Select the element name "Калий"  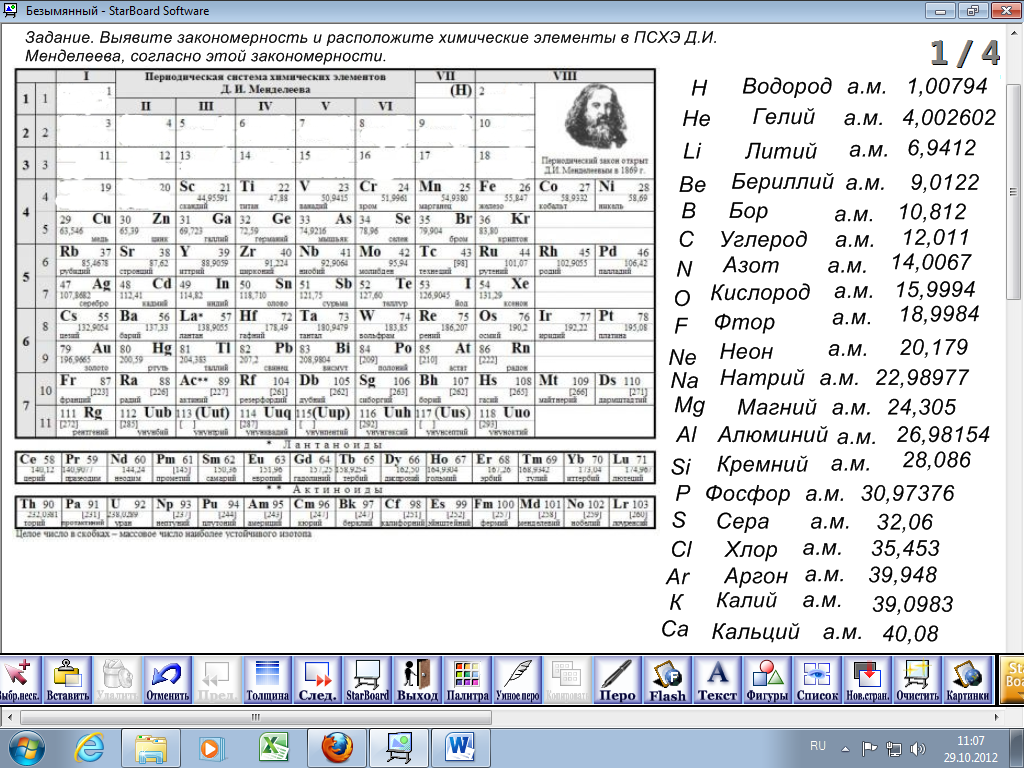pyautogui.click(x=746, y=601)
